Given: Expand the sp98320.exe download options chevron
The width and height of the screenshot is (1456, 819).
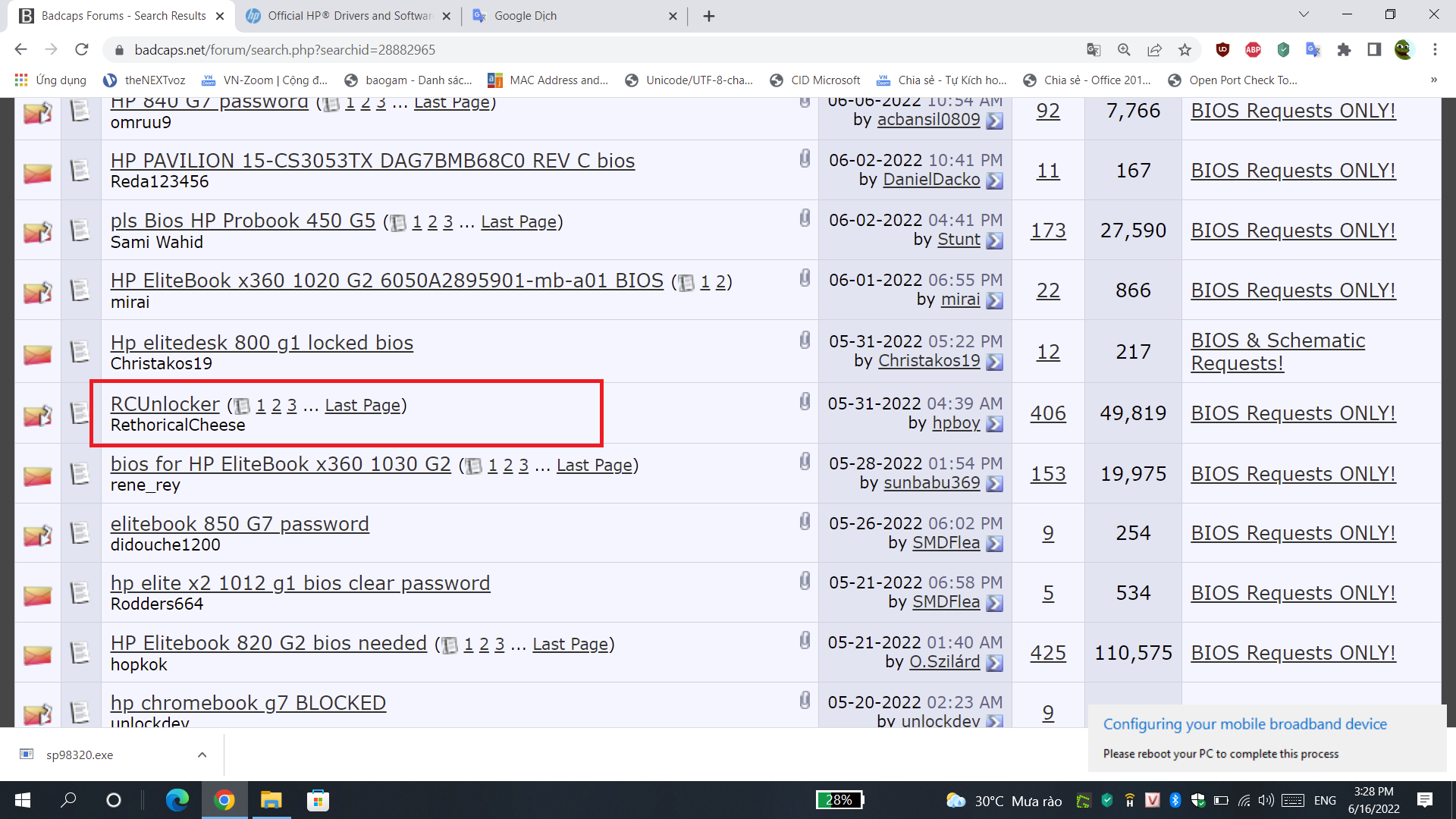Looking at the screenshot, I should coord(202,755).
